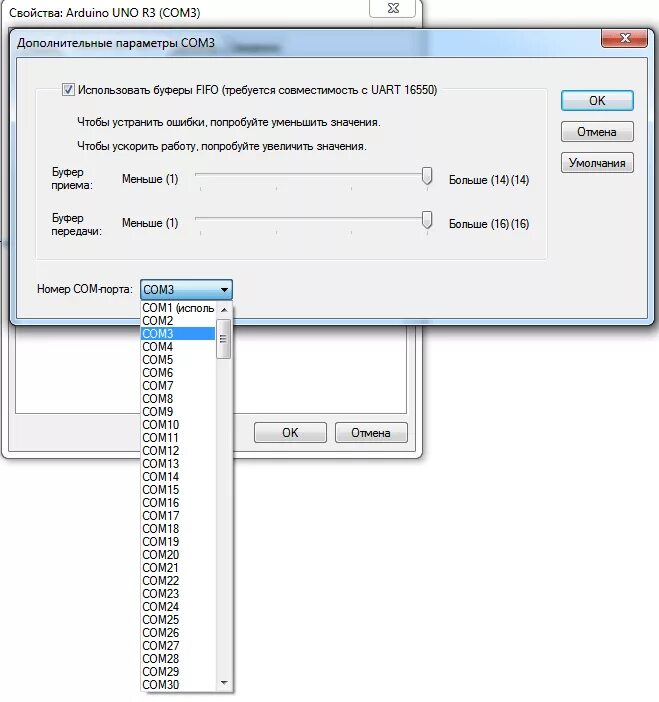Toggle the FIFO buffers checkbox
The image size is (659, 702).
point(68,90)
